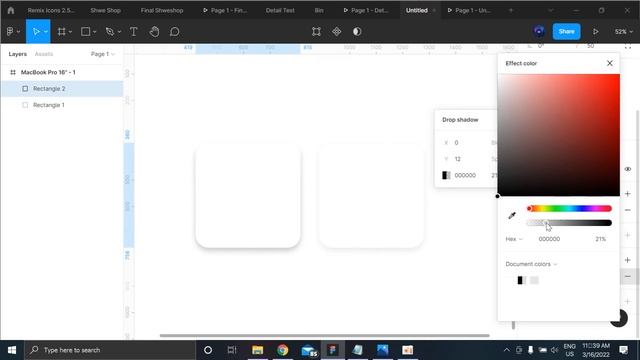
Task: Select the Hand tool
Action: coord(154,31)
